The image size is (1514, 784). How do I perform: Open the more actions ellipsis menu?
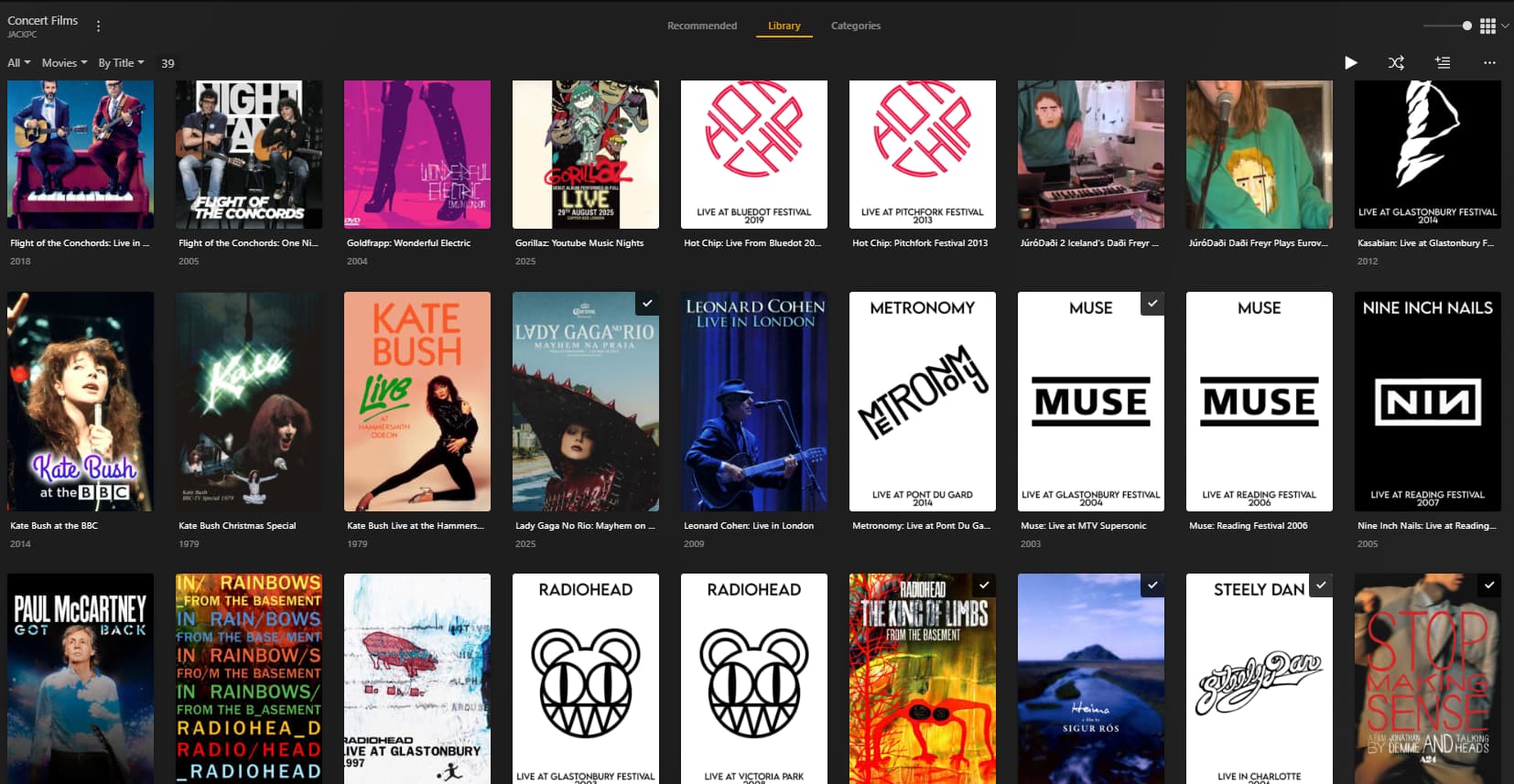[1489, 63]
